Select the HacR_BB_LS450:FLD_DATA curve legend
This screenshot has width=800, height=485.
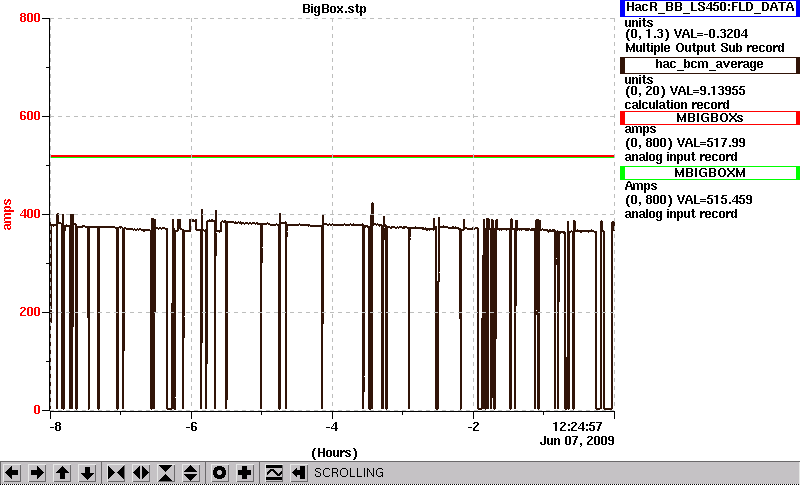pyautogui.click(x=710, y=8)
